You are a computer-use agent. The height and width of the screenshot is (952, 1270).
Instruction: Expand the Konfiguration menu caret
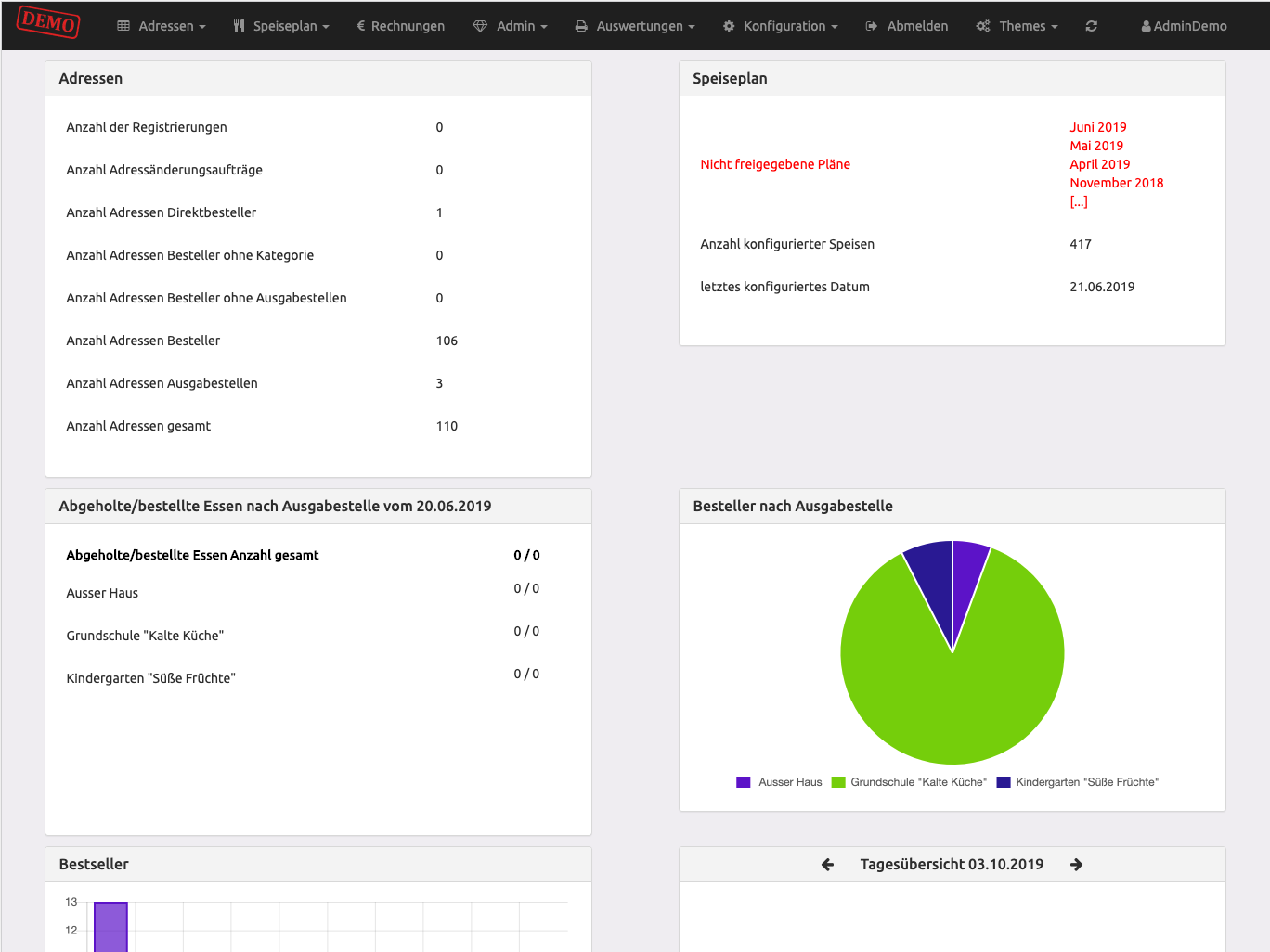point(835,27)
